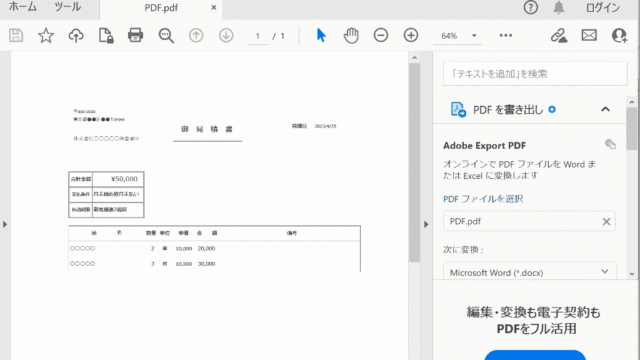Screen dimensions: 640x360
Task: Click the tools pane scrollbar up arrow
Action: (632, 102)
